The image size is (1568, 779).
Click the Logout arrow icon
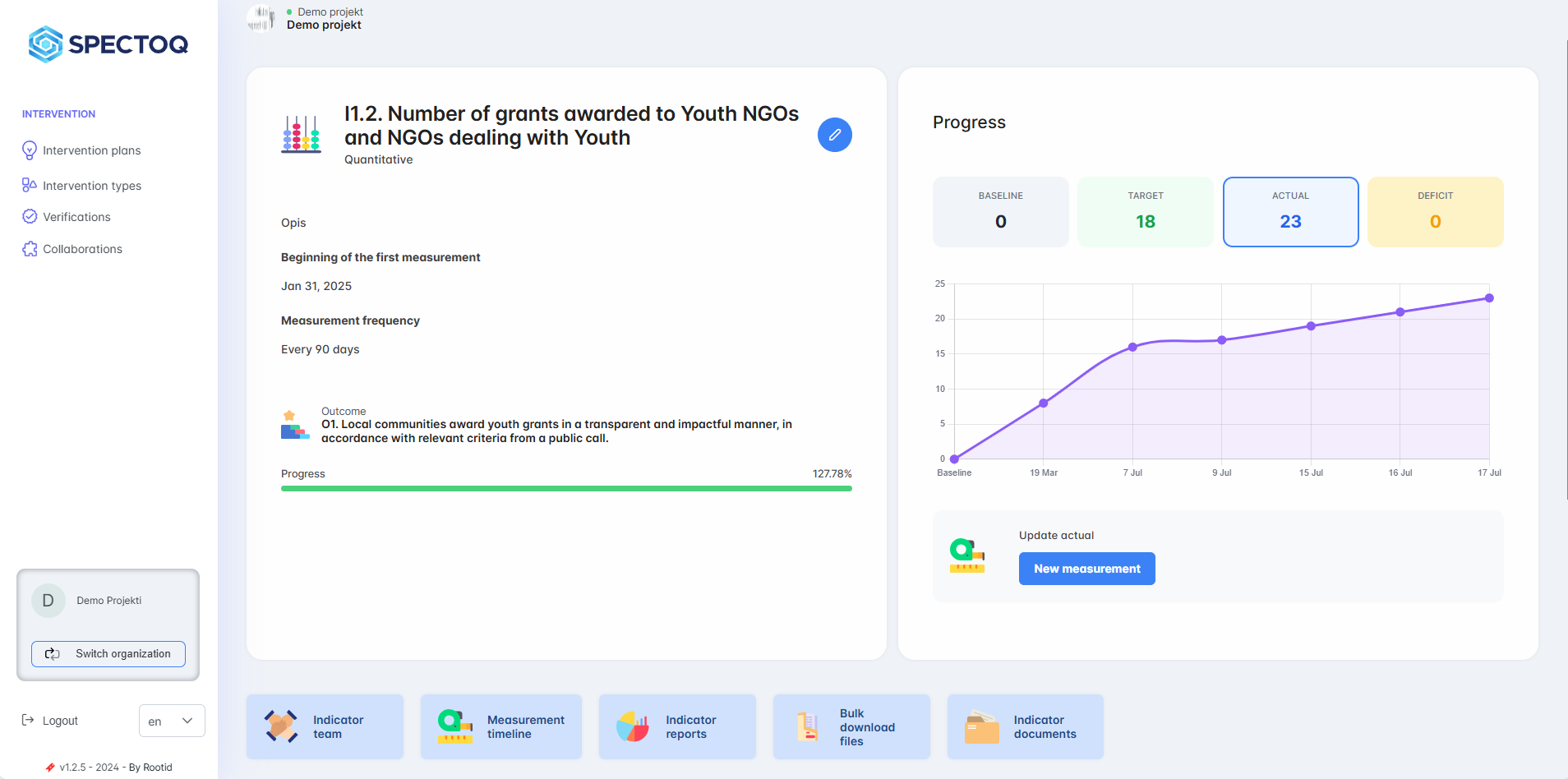coord(28,721)
